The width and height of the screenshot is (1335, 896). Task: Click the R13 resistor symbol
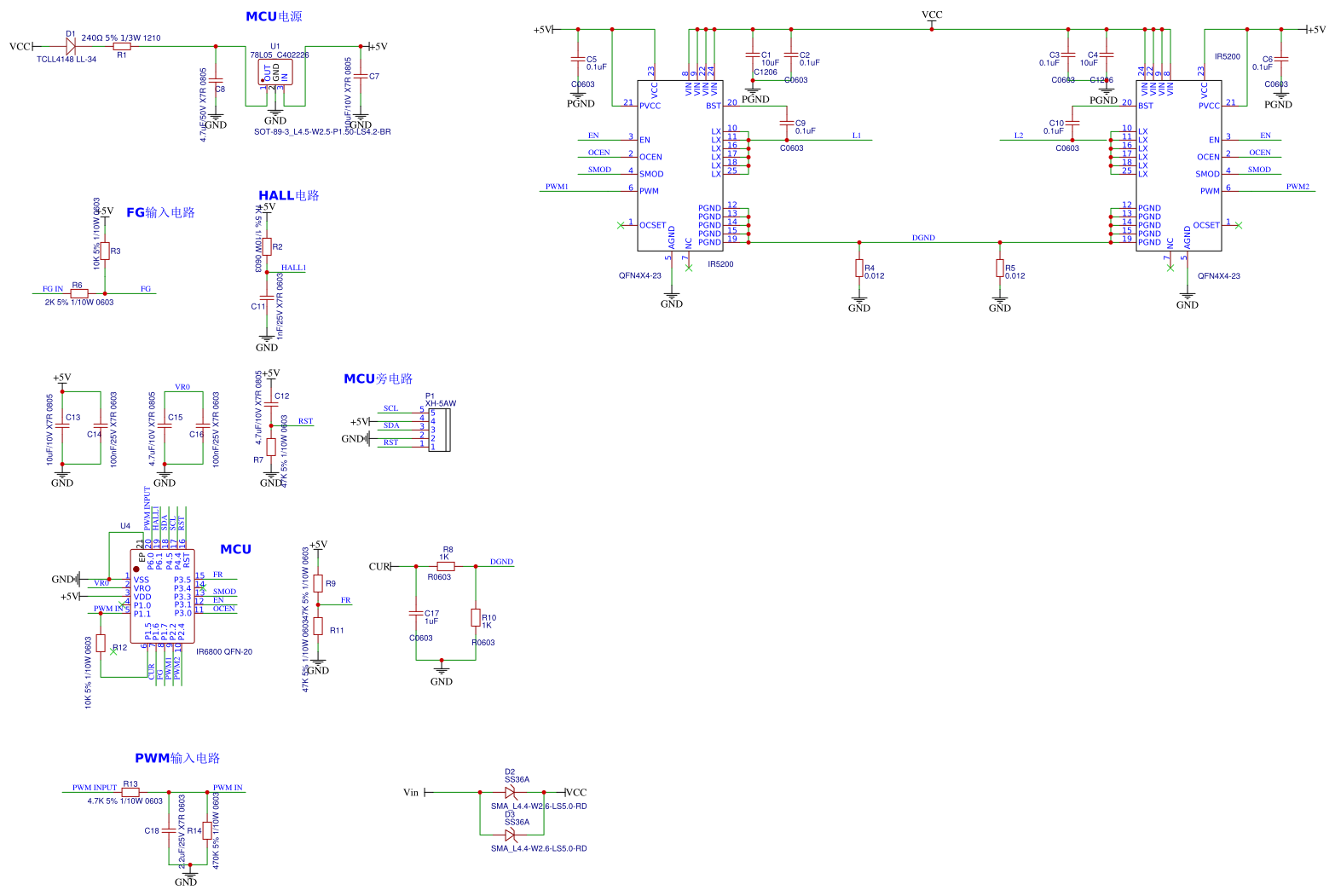(x=130, y=792)
